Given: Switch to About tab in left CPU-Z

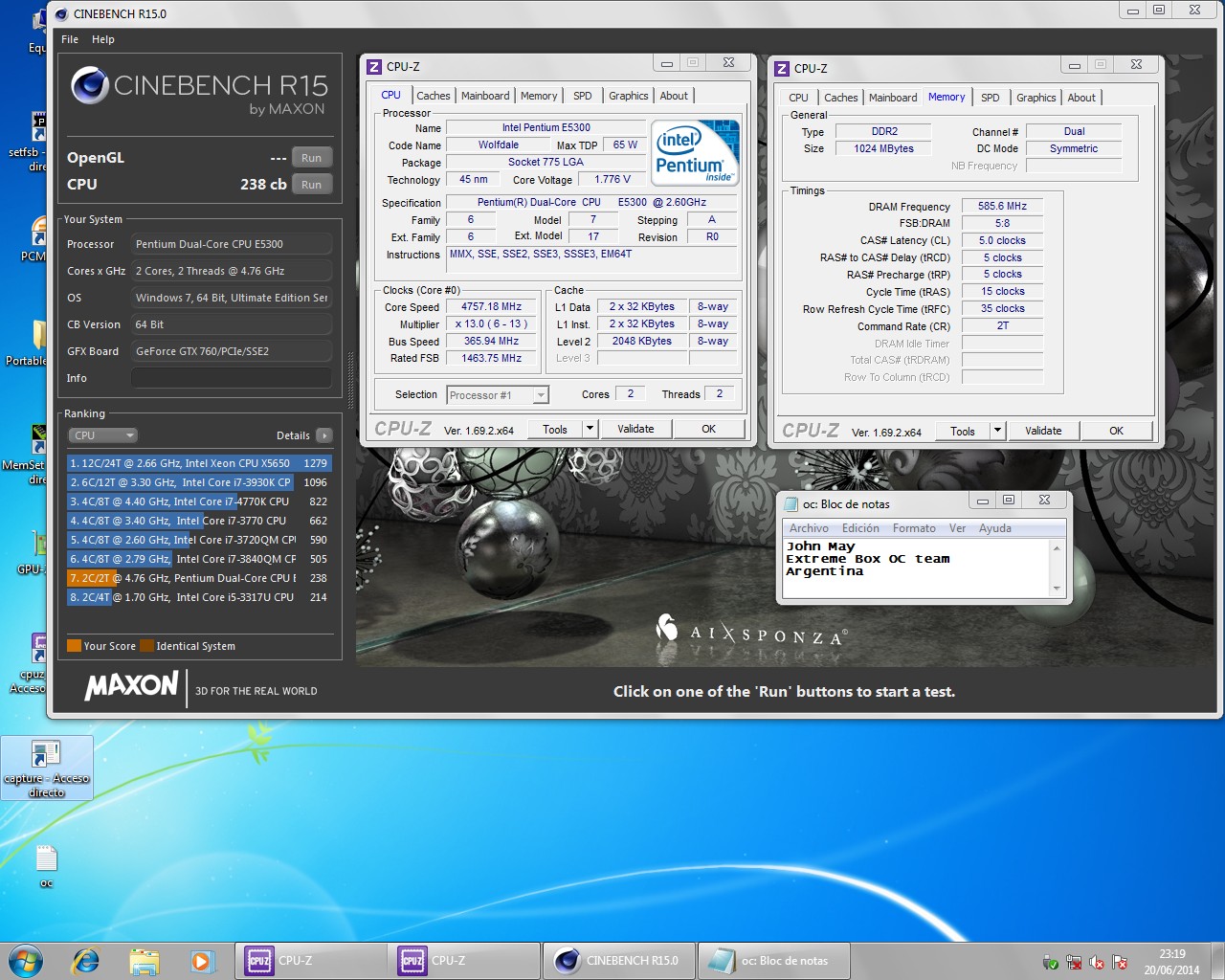Looking at the screenshot, I should (674, 96).
